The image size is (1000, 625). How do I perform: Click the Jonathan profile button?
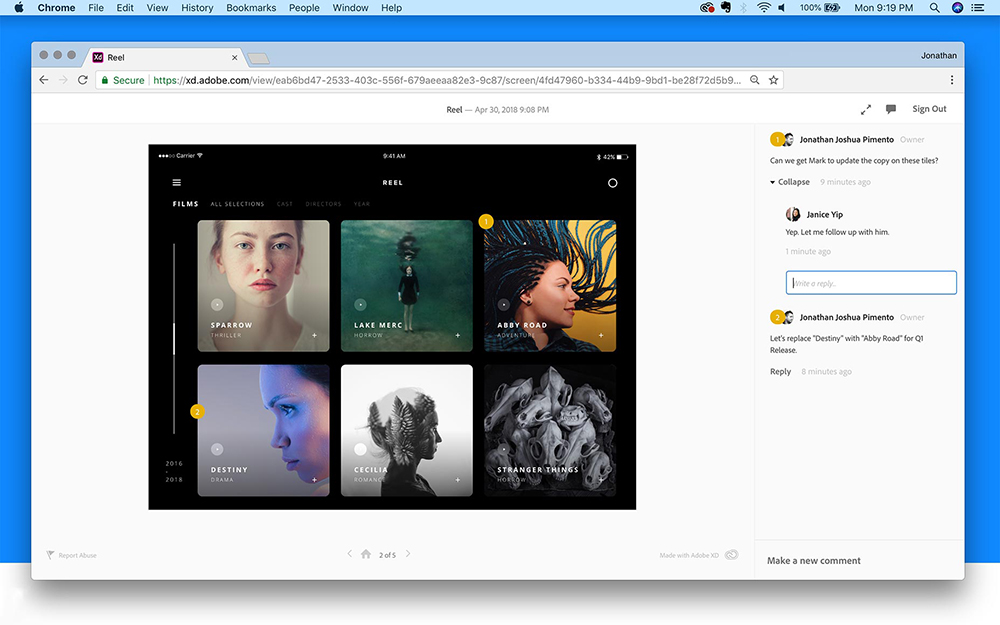pyautogui.click(x=939, y=55)
